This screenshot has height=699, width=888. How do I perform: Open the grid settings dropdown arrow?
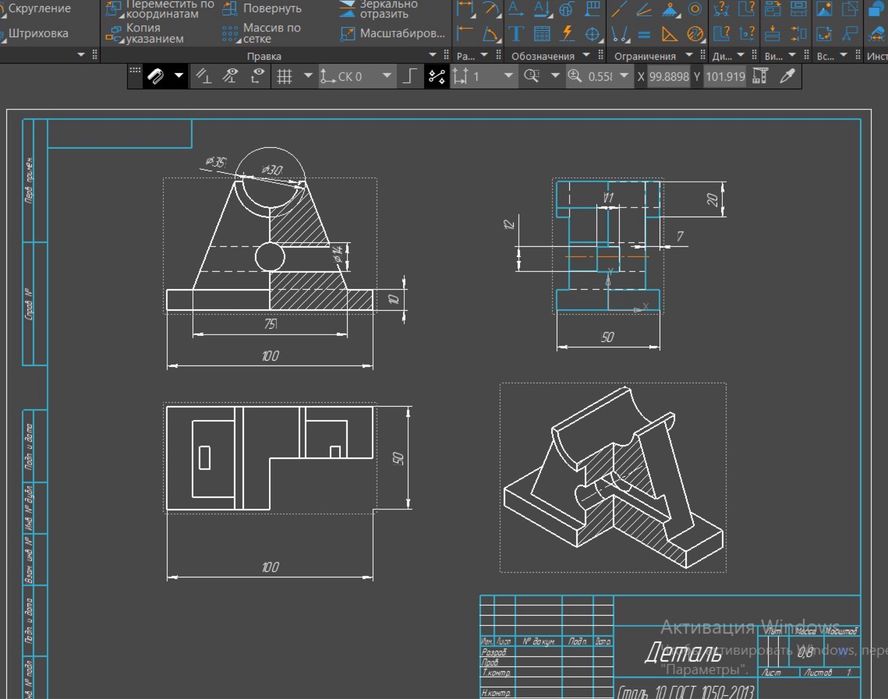[308, 76]
